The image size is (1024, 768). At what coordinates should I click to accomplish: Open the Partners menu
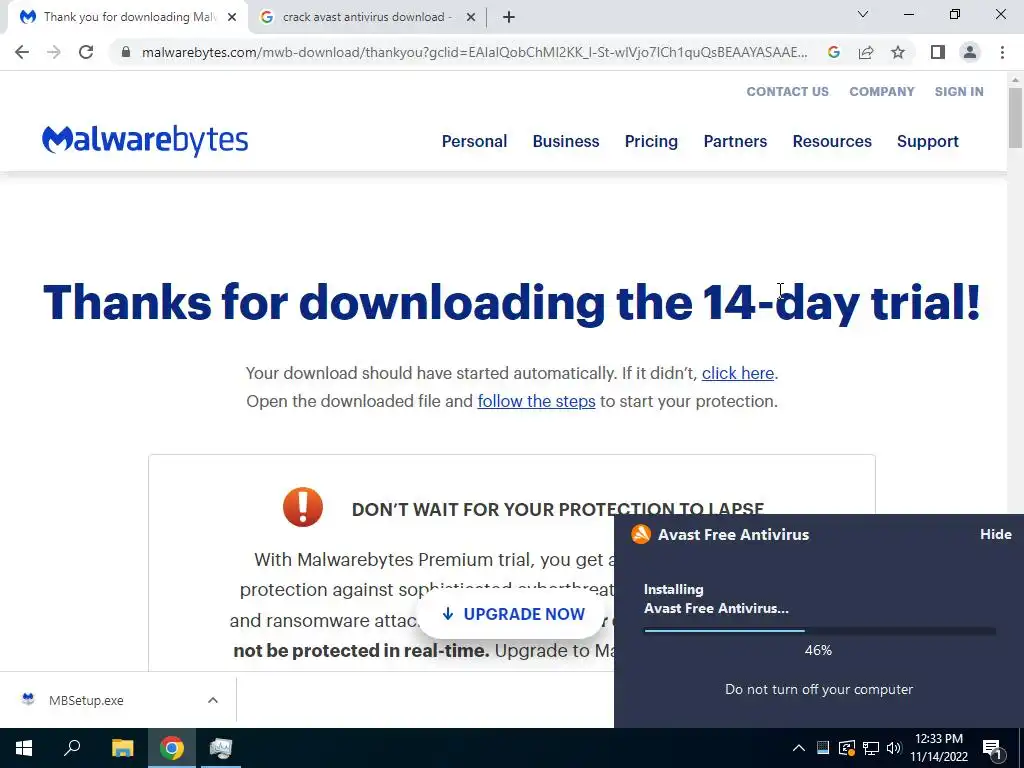point(735,141)
